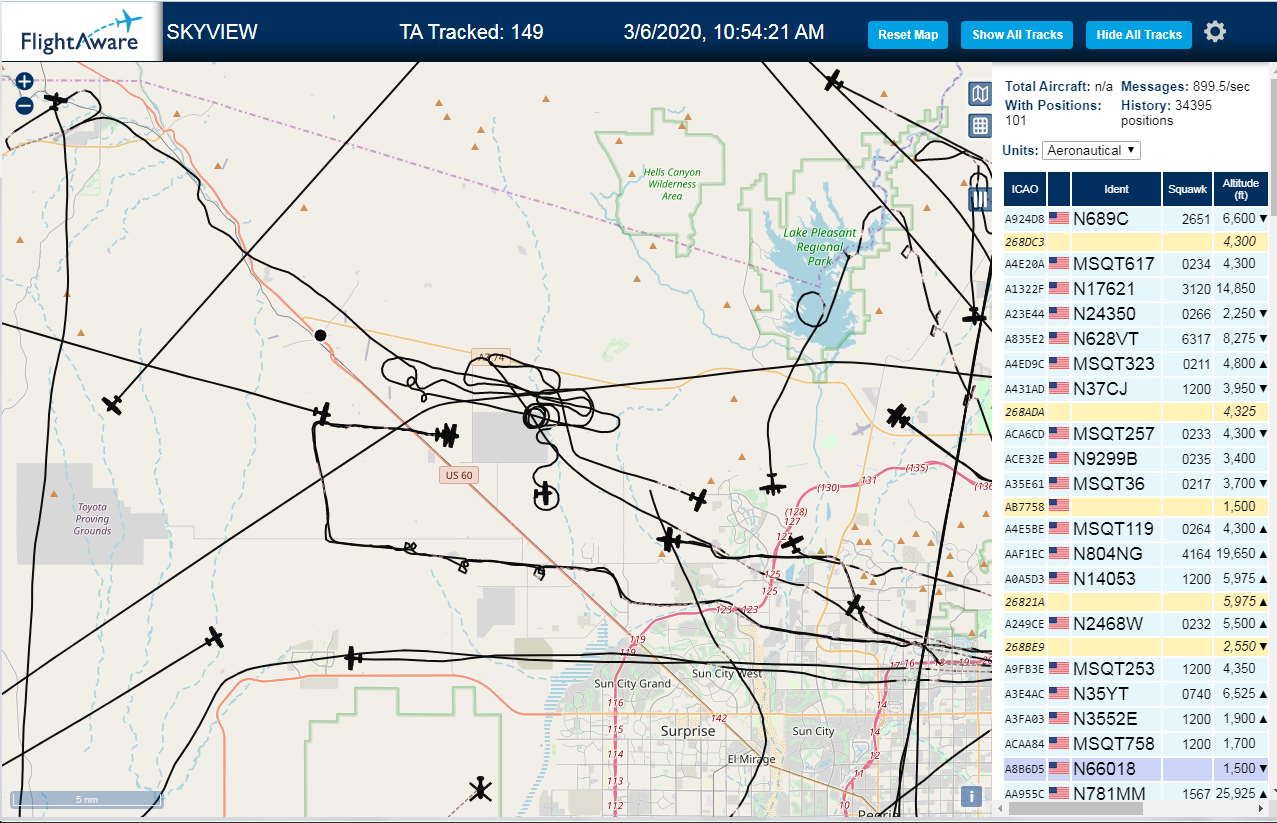Click ICAO code 268ADA row
The width and height of the screenshot is (1277, 823).
point(1136,412)
